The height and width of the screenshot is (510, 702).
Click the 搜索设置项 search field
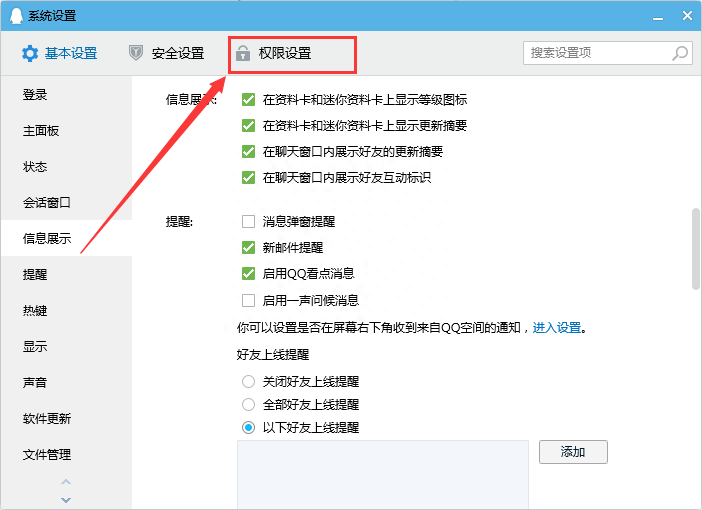598,53
